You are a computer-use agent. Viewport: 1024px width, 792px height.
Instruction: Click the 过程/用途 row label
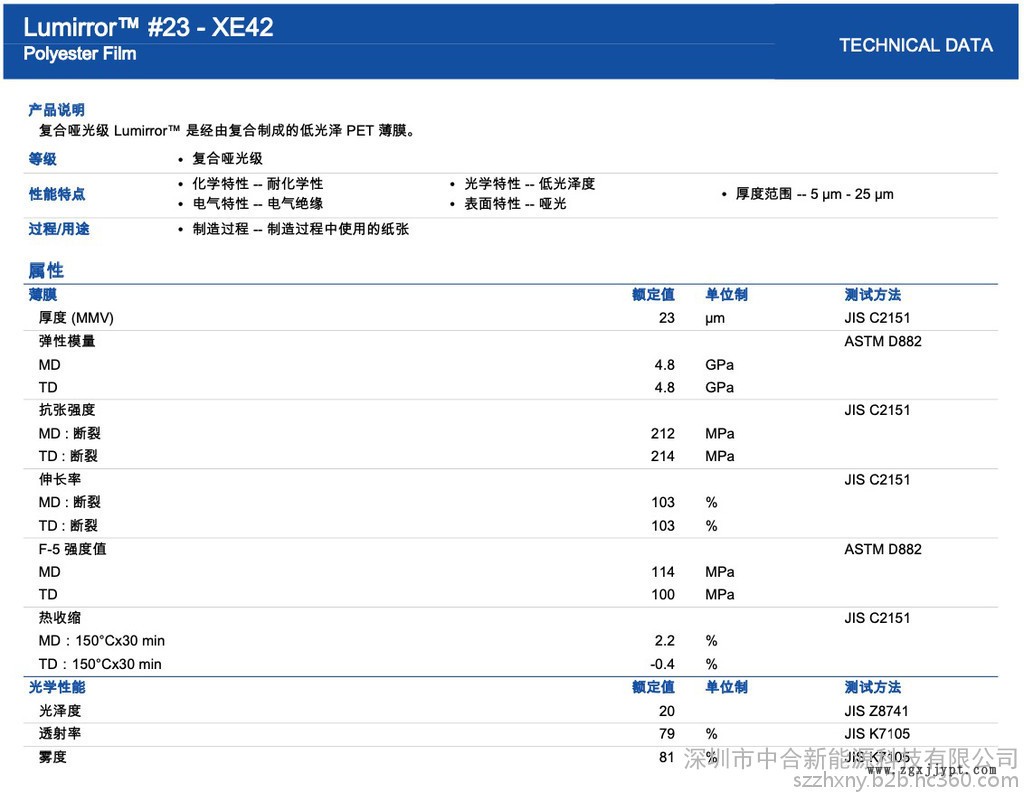point(59,229)
